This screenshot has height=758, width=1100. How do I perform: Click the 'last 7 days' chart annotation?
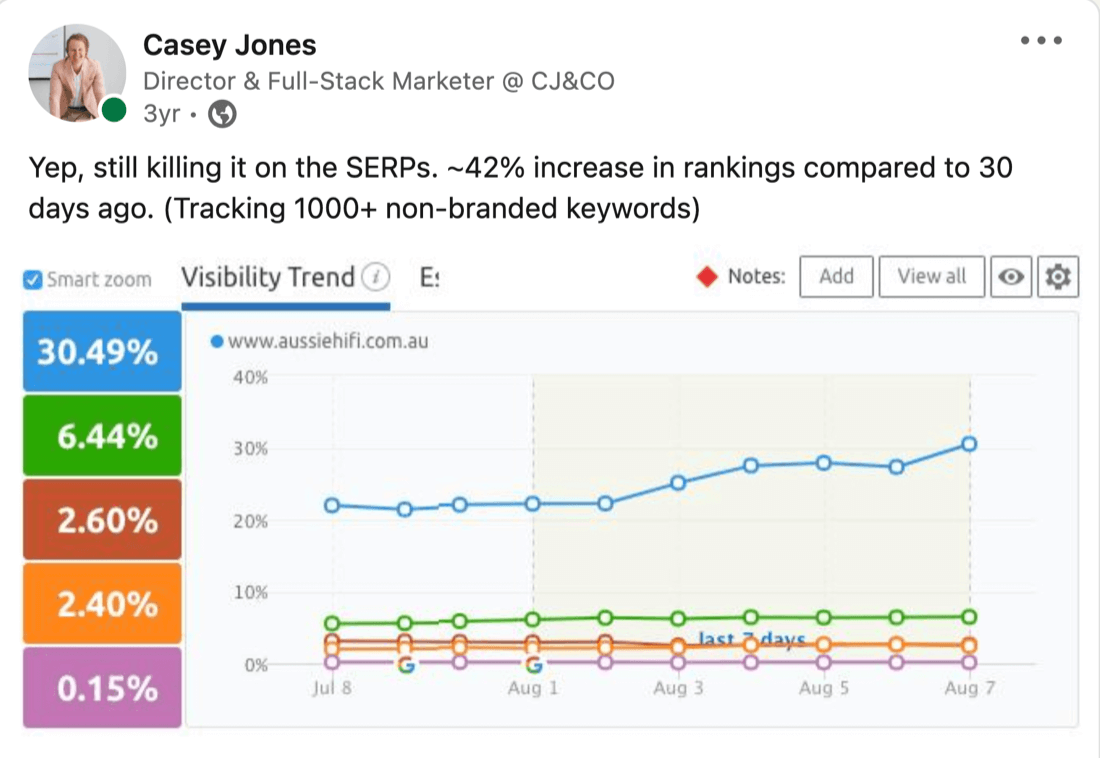[748, 640]
